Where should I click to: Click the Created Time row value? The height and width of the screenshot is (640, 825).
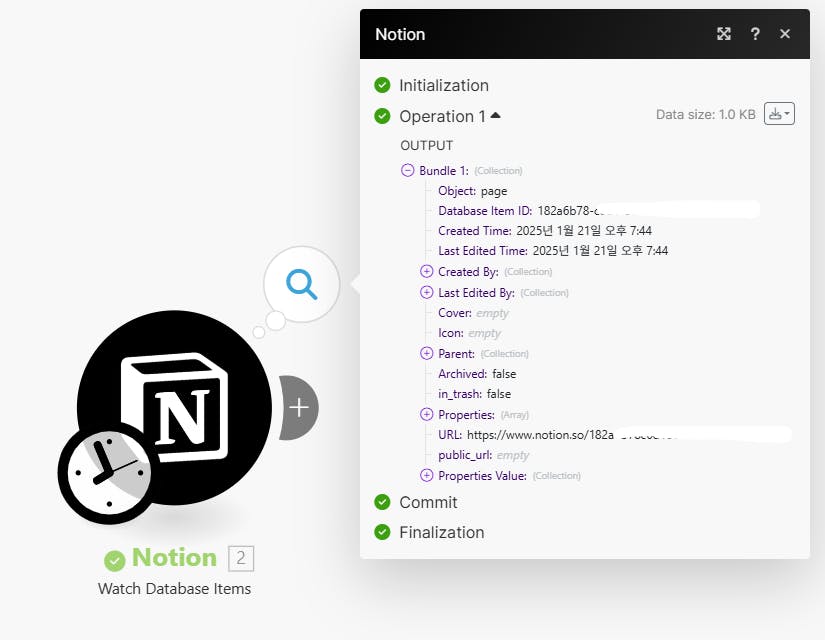coord(584,231)
